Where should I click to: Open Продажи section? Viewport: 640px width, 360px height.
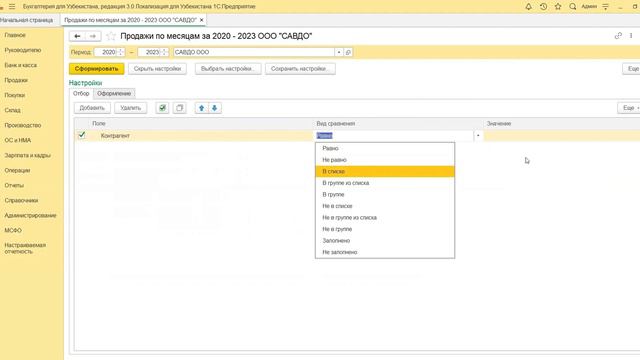point(16,80)
